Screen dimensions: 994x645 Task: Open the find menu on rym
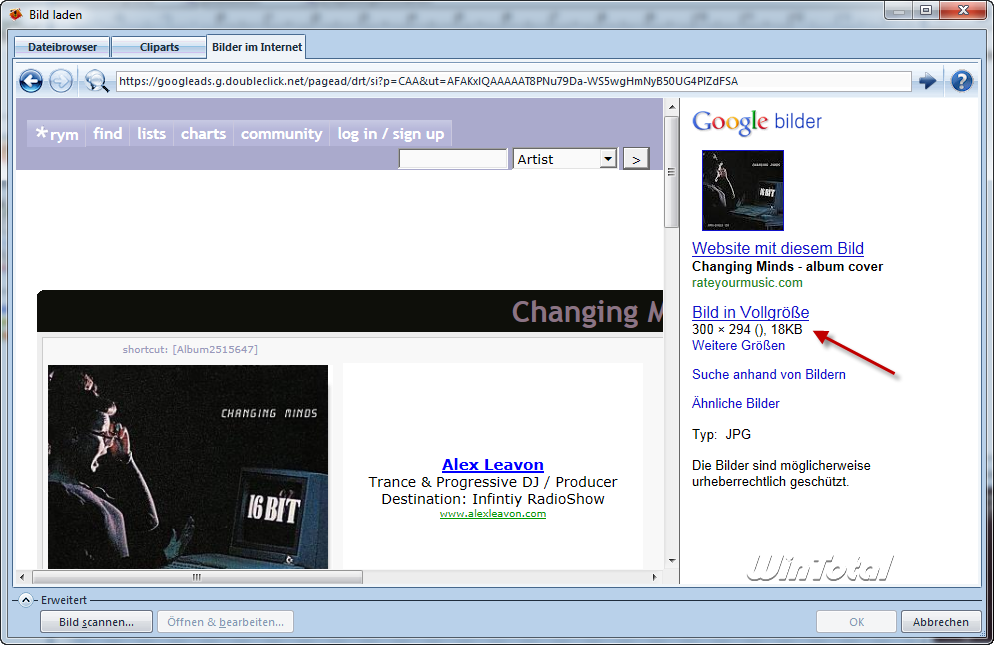pyautogui.click(x=108, y=134)
